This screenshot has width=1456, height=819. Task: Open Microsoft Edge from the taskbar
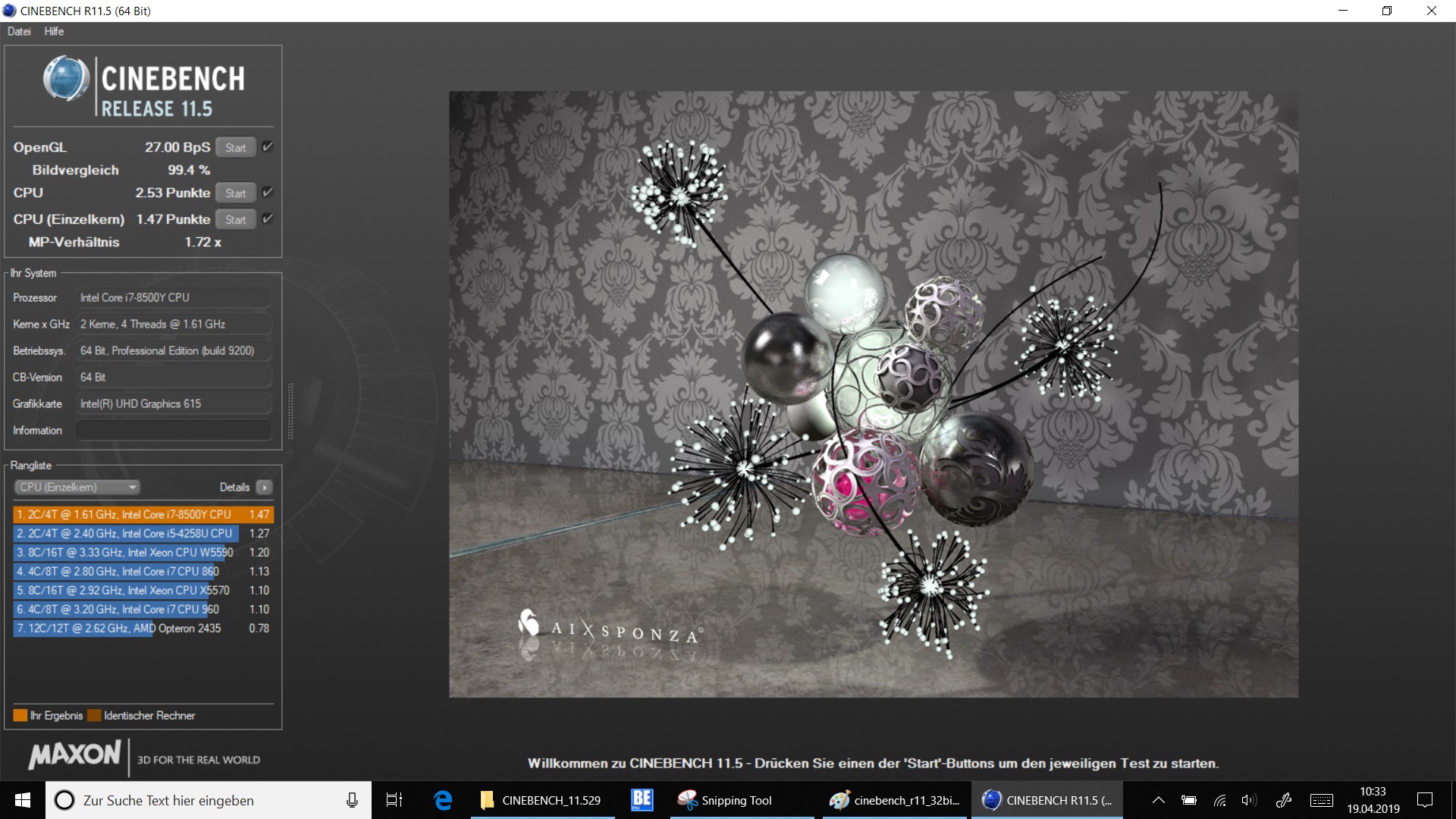(443, 800)
